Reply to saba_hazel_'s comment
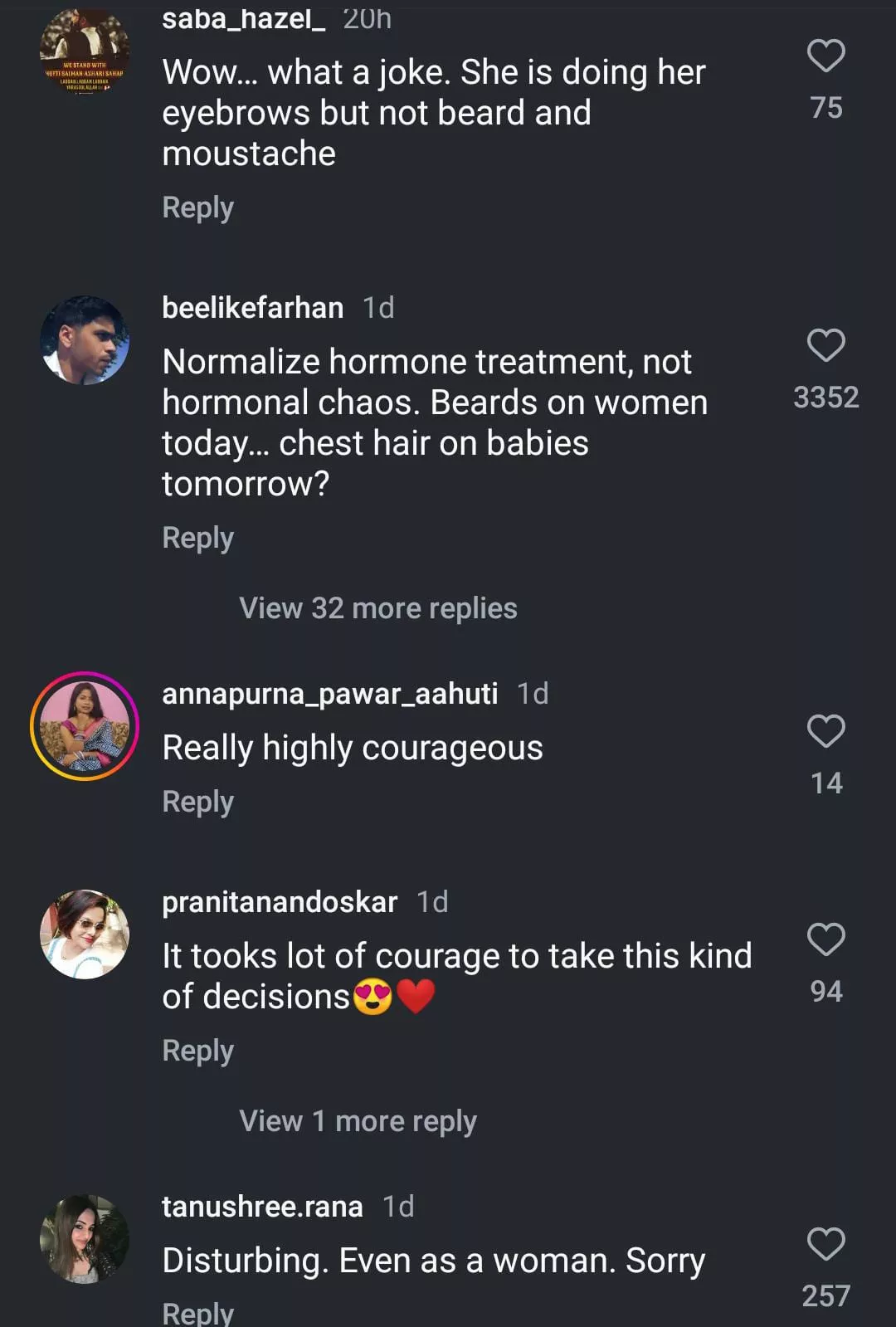Image resolution: width=896 pixels, height=1327 pixels. [197, 207]
